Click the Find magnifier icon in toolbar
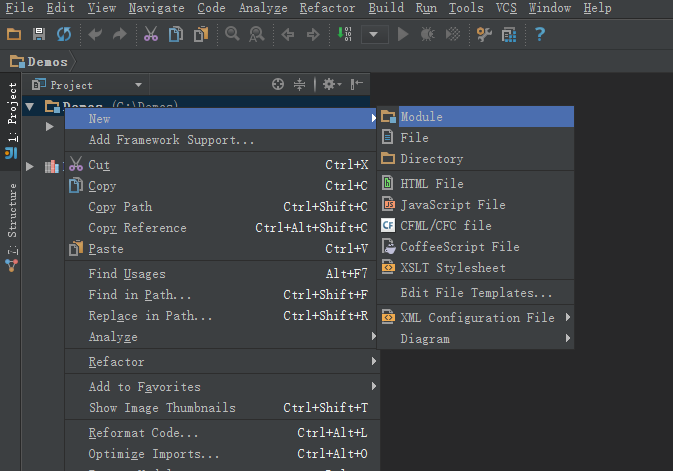The image size is (673, 471). click(x=232, y=34)
